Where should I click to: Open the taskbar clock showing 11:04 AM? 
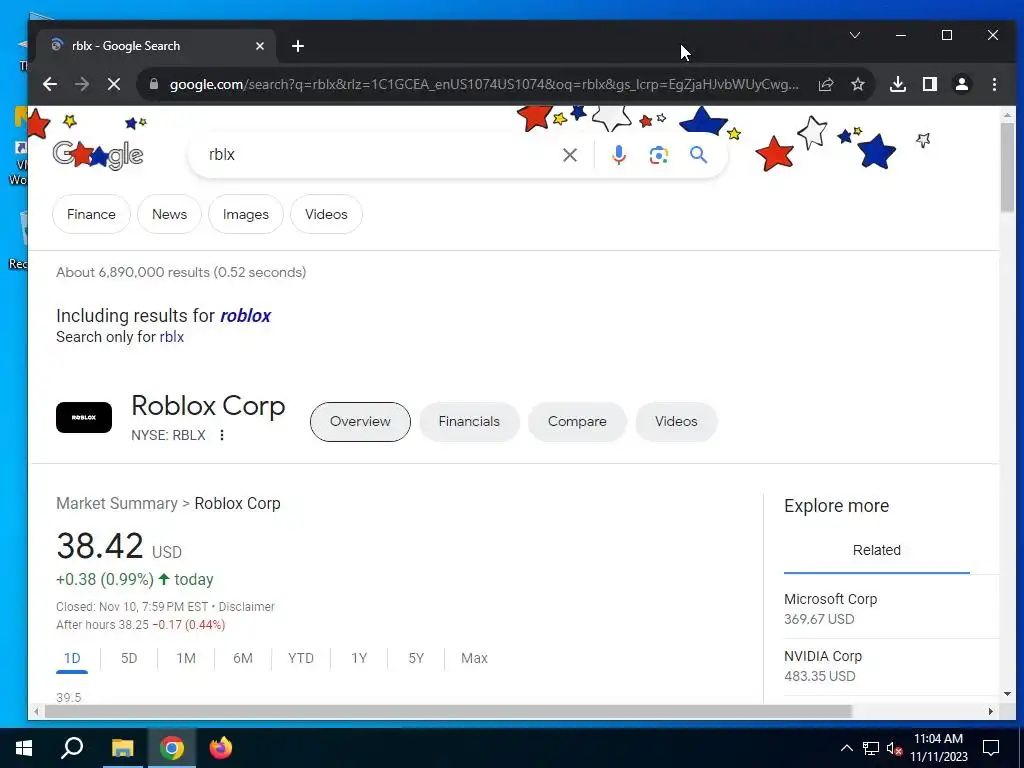(x=938, y=748)
